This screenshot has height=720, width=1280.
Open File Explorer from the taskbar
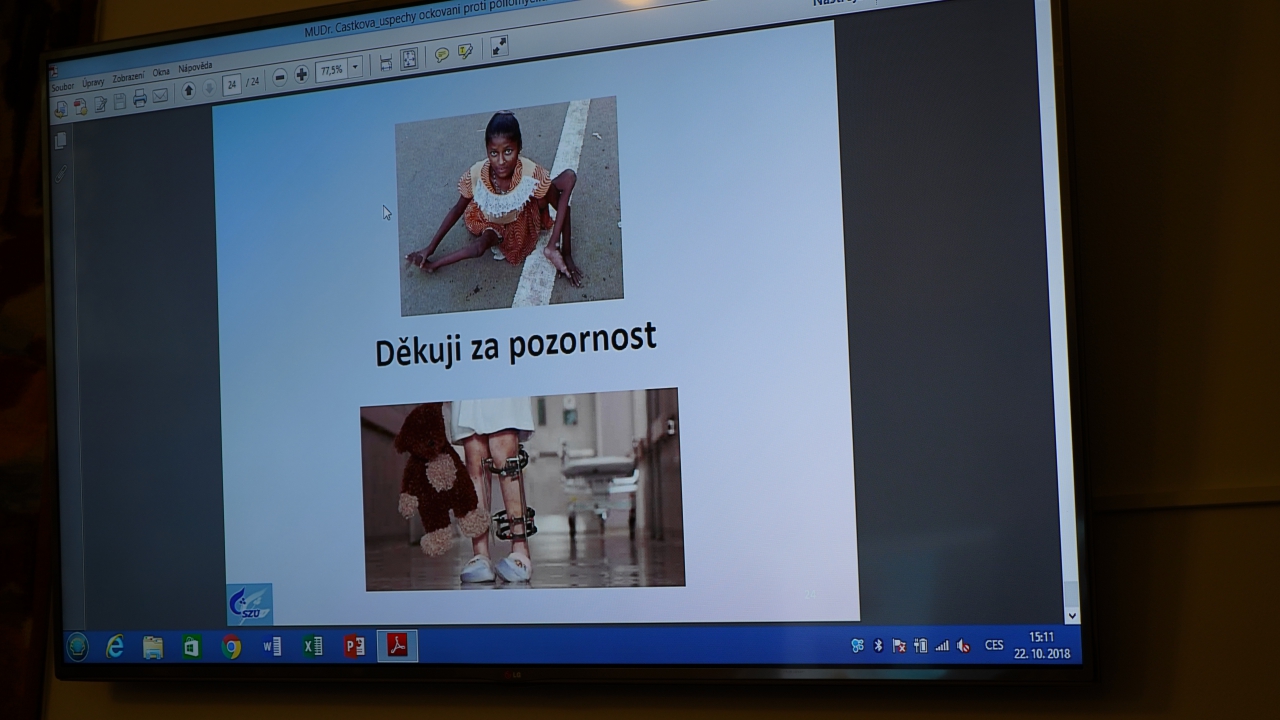pos(153,648)
